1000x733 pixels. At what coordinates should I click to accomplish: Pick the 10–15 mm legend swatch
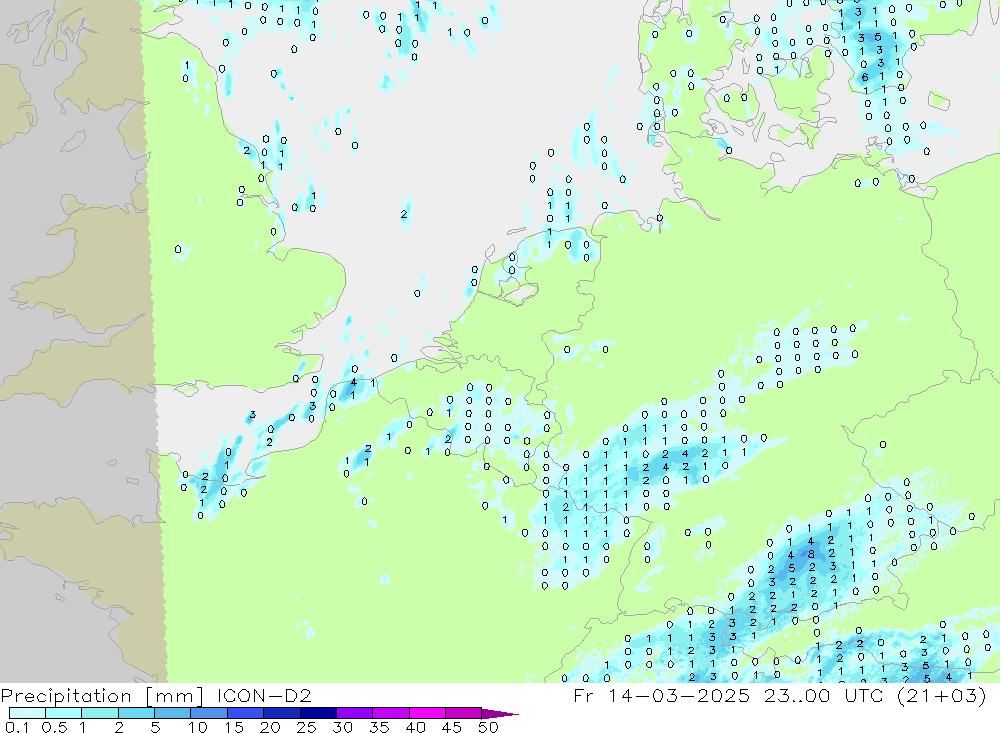click(209, 713)
